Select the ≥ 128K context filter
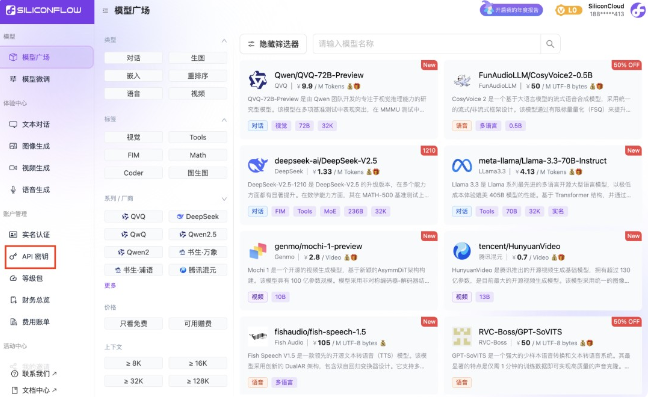 pos(198,381)
